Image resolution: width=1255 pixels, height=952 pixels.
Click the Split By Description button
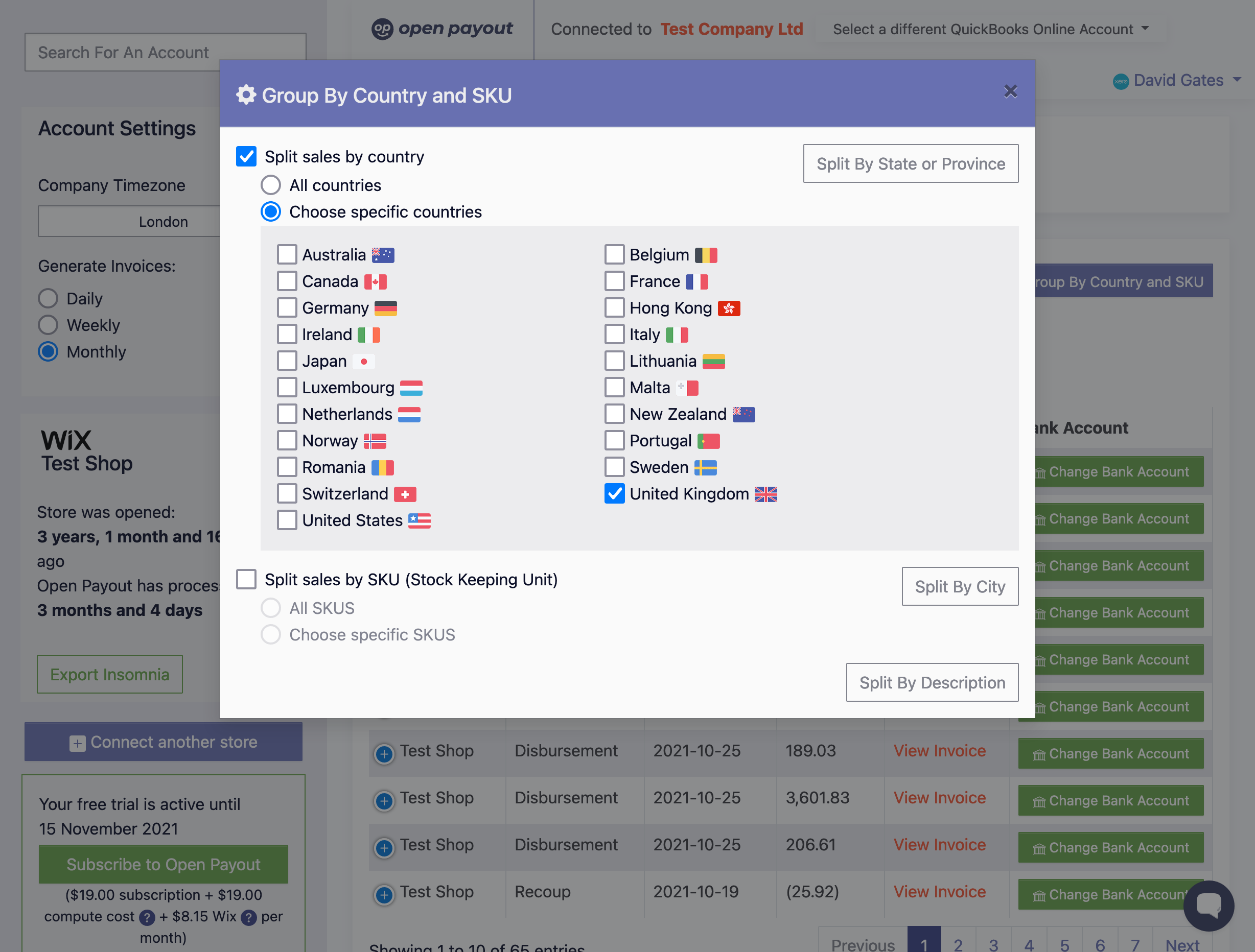(x=932, y=683)
